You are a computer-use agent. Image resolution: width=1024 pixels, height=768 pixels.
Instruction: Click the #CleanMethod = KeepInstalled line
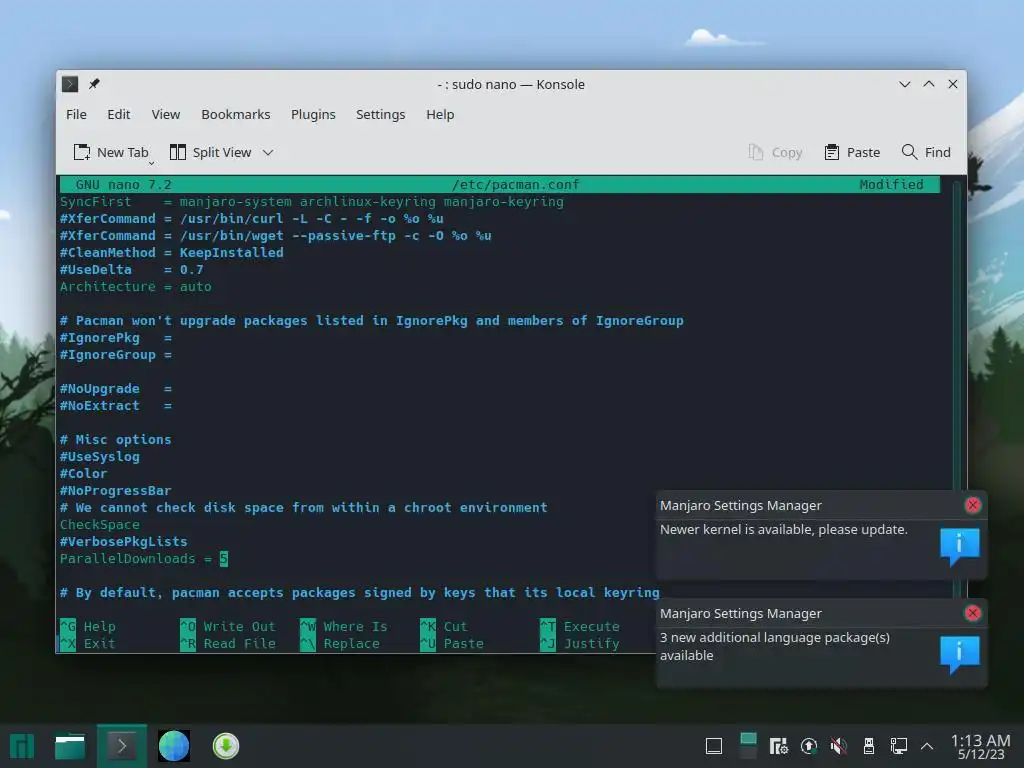pyautogui.click(x=172, y=253)
